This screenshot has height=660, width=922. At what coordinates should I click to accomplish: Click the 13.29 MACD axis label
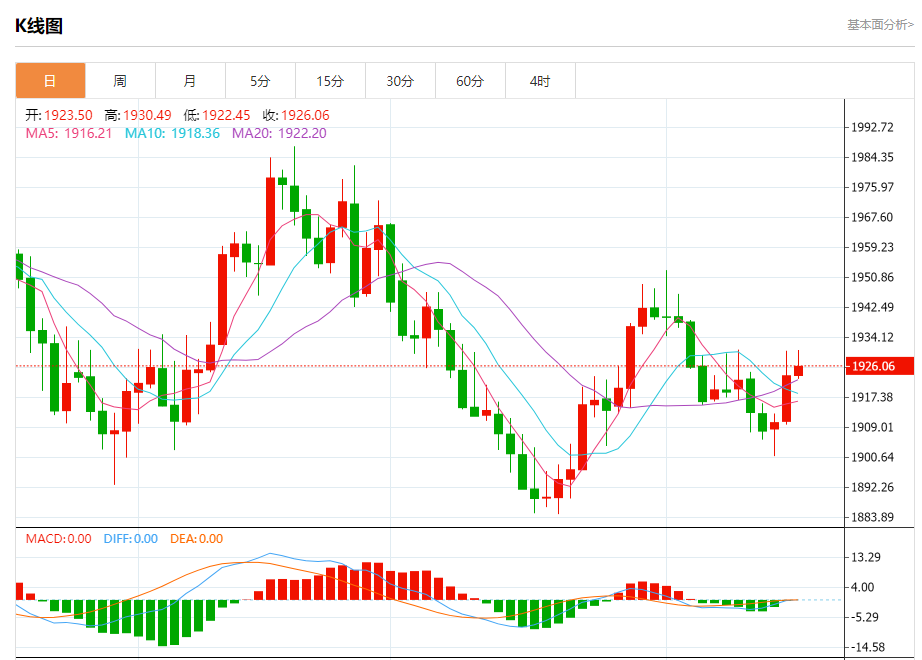866,558
